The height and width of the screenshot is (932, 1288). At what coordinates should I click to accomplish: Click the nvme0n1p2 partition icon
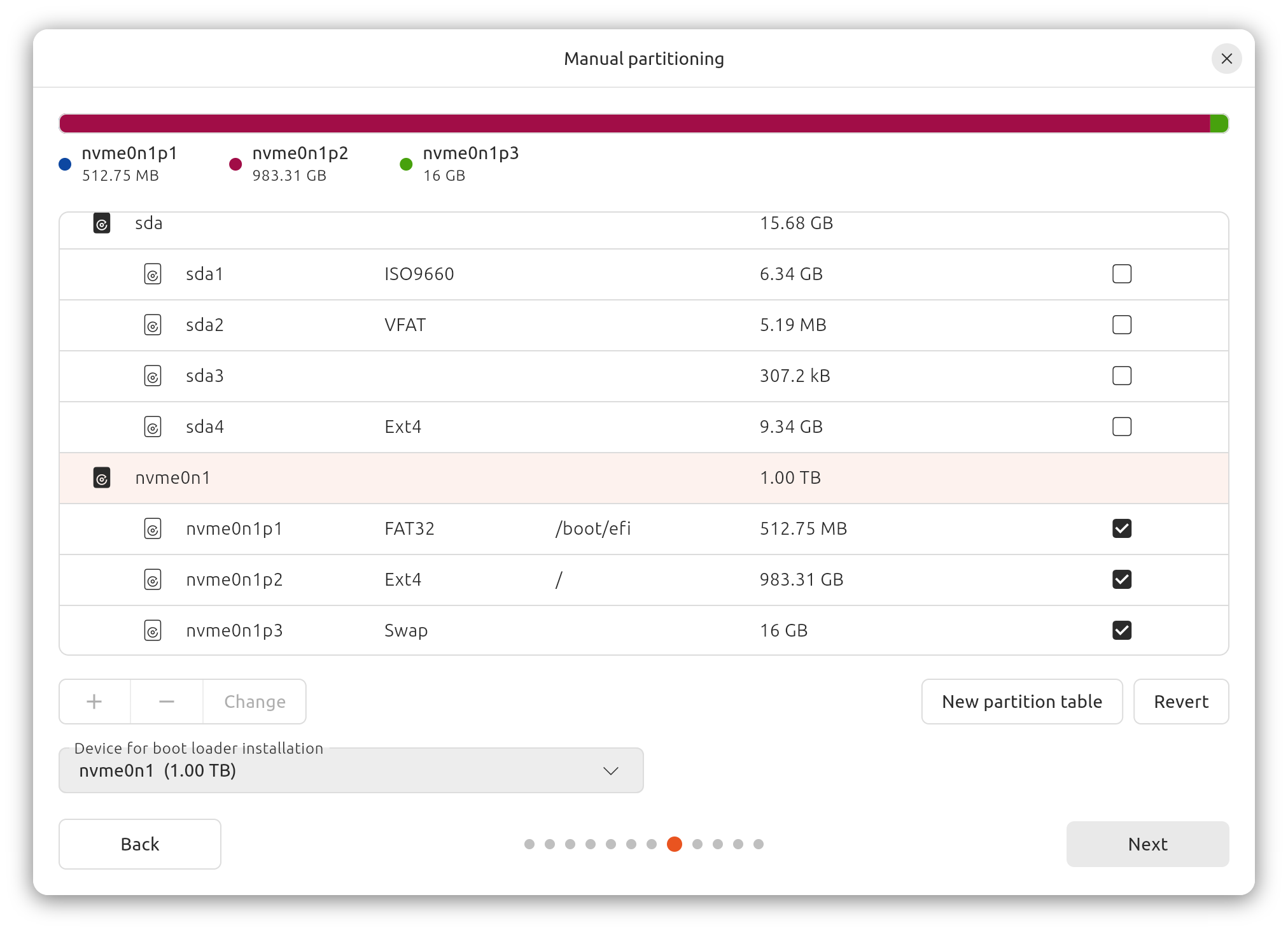tap(153, 580)
